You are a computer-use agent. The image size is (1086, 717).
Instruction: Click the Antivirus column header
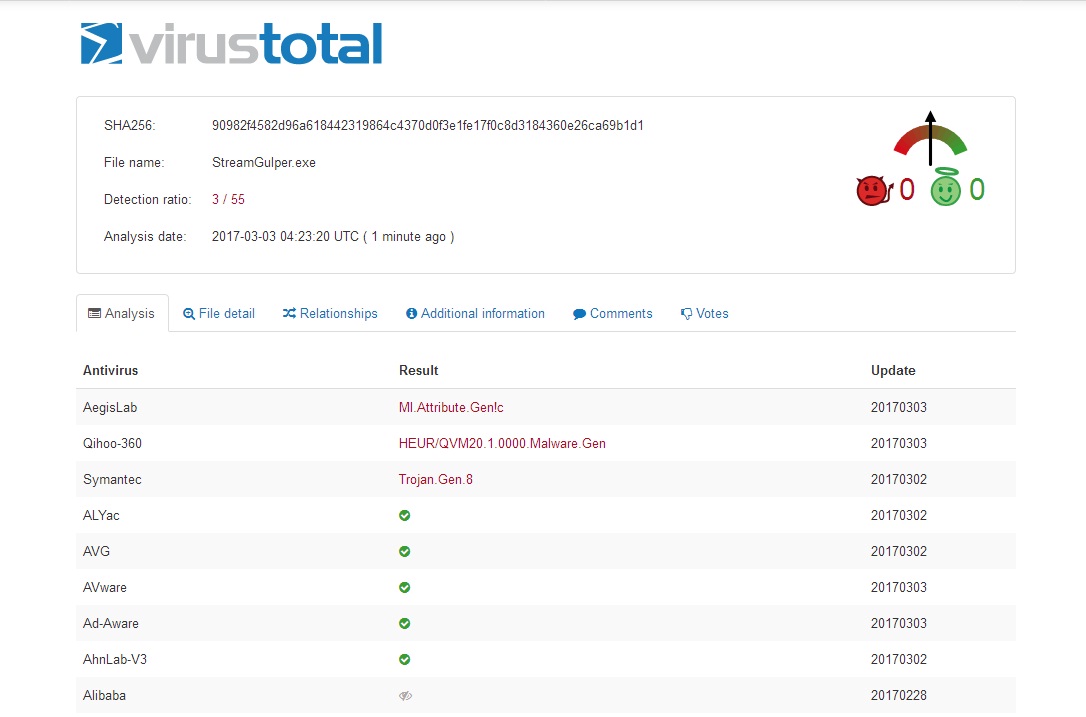[111, 371]
